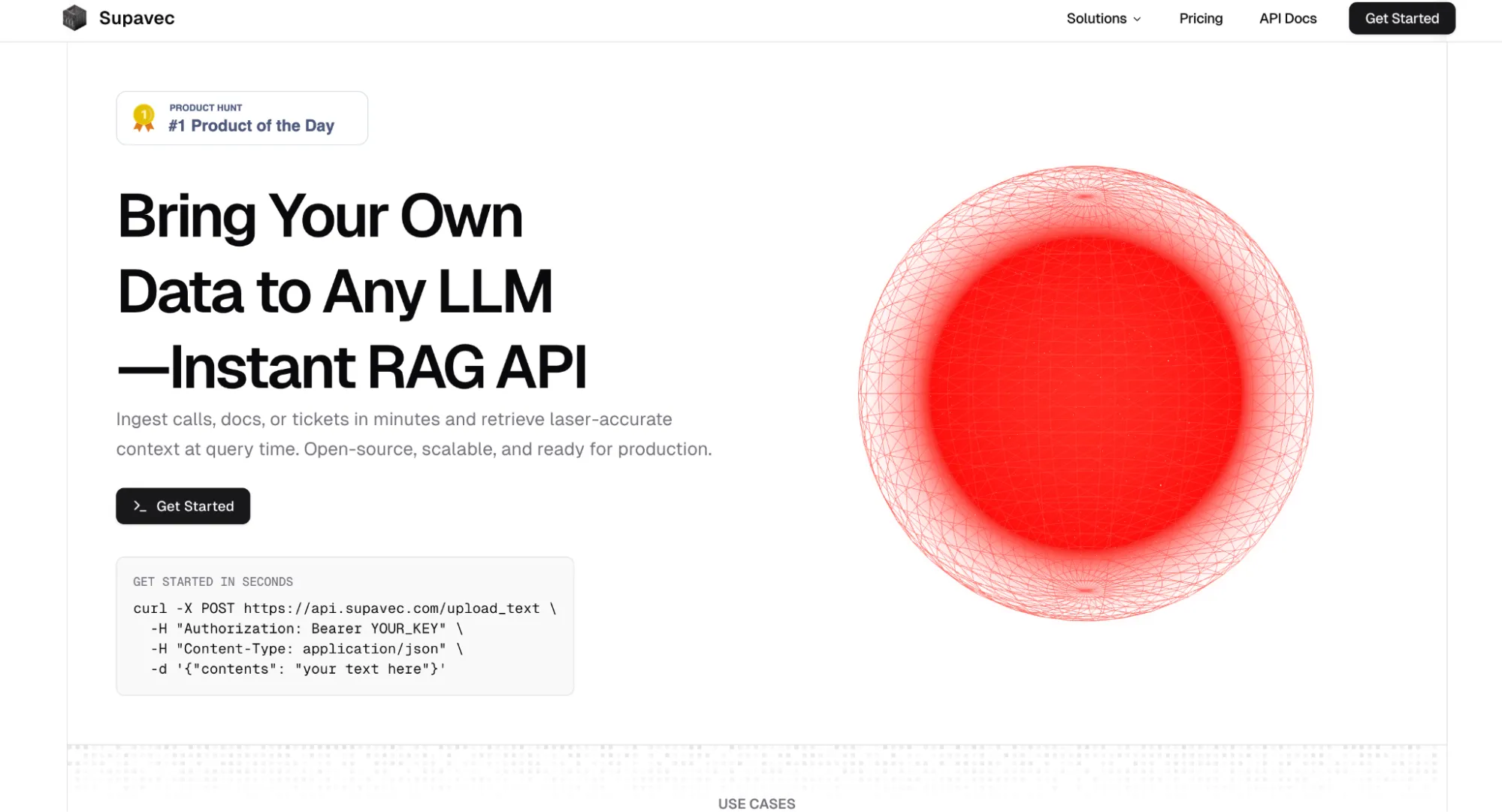
Task: Navigate to API Docs
Action: point(1287,19)
